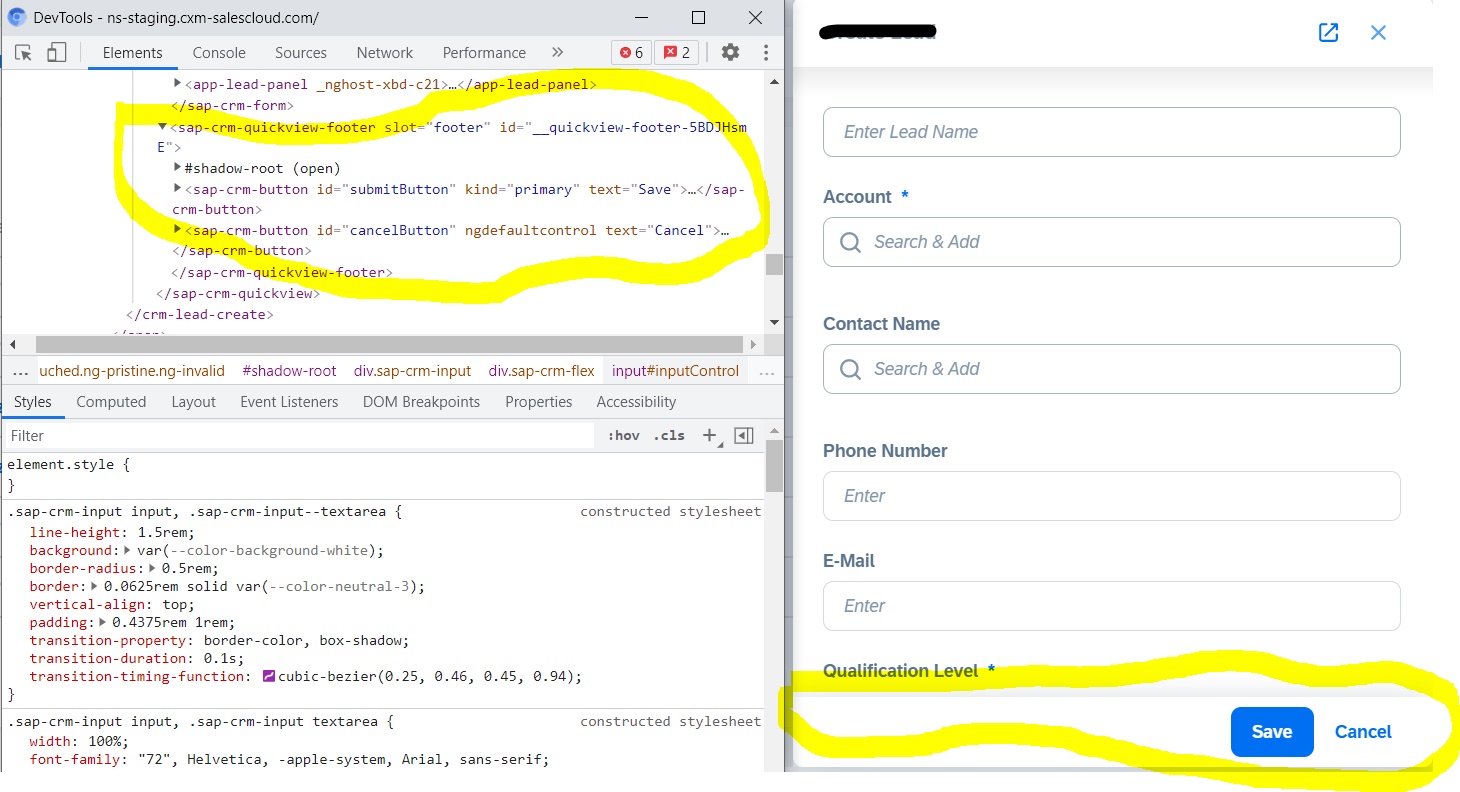1460x792 pixels.
Task: Expand the submitButton Save element node
Action: tap(178, 189)
